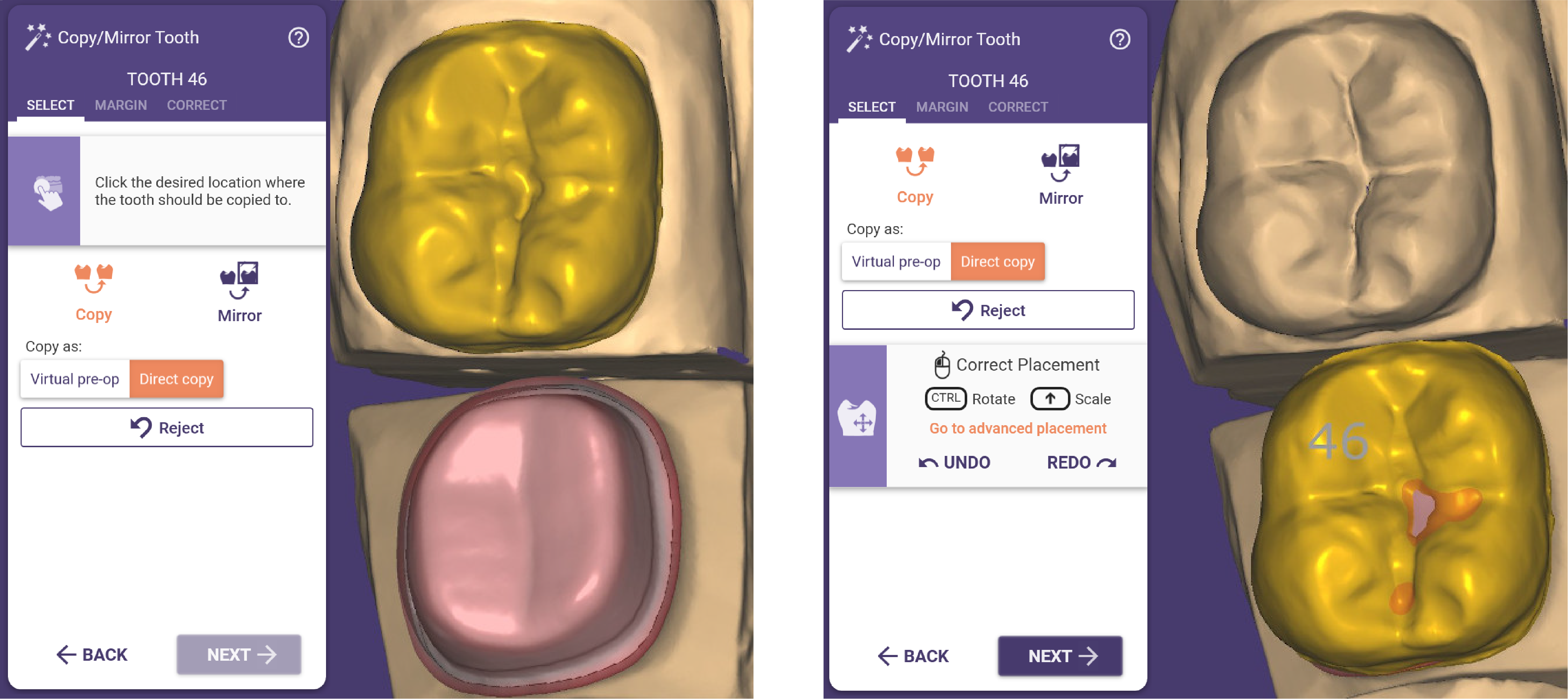Image resolution: width=1568 pixels, height=699 pixels.
Task: Toggle Virtual pre-op in left panel
Action: coord(75,379)
